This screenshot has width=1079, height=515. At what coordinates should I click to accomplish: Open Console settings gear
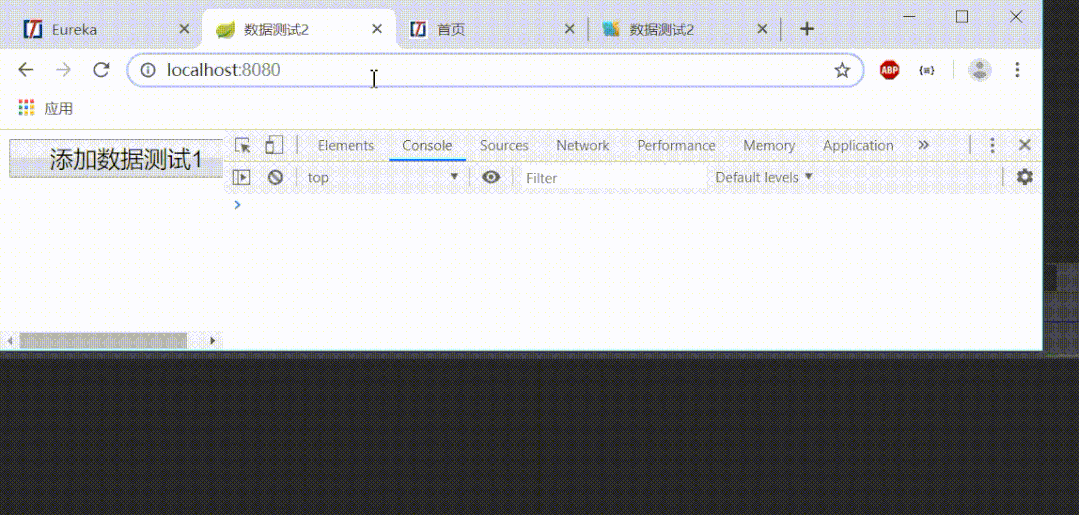point(1025,177)
